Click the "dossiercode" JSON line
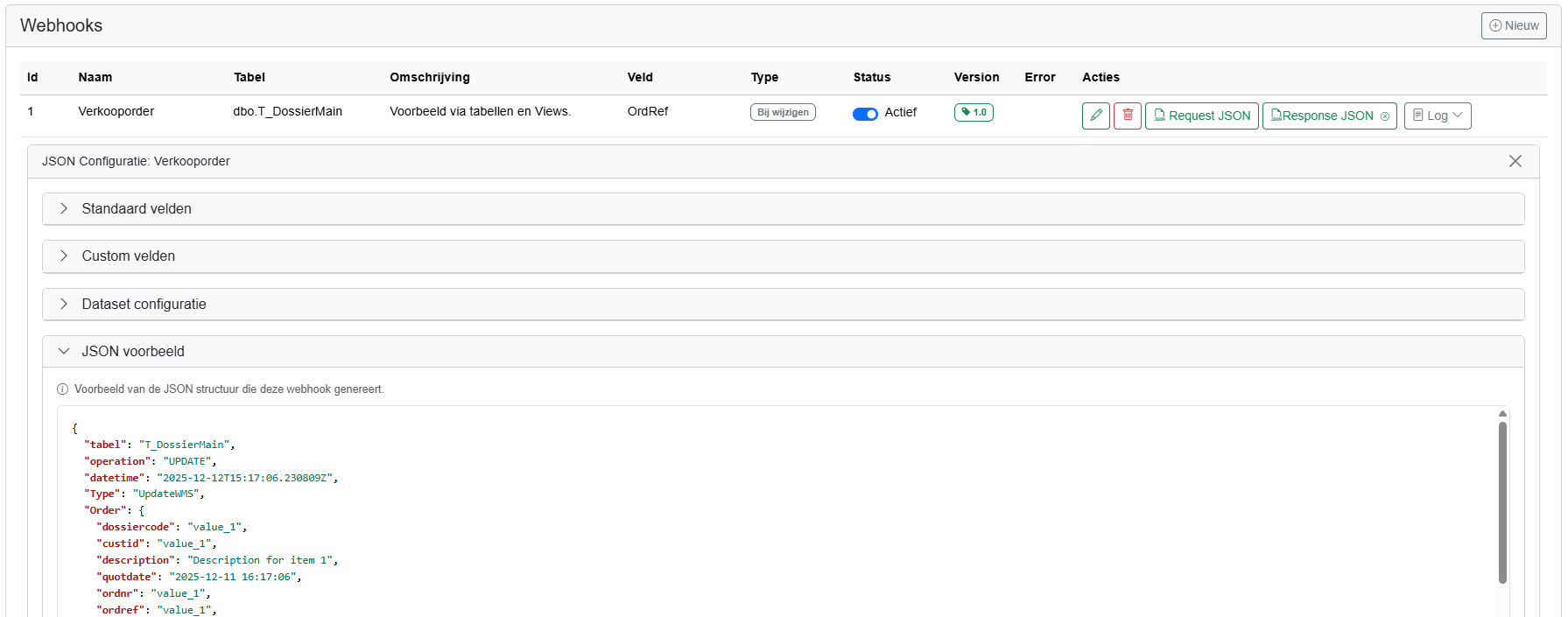The height and width of the screenshot is (617, 1568). click(x=172, y=527)
